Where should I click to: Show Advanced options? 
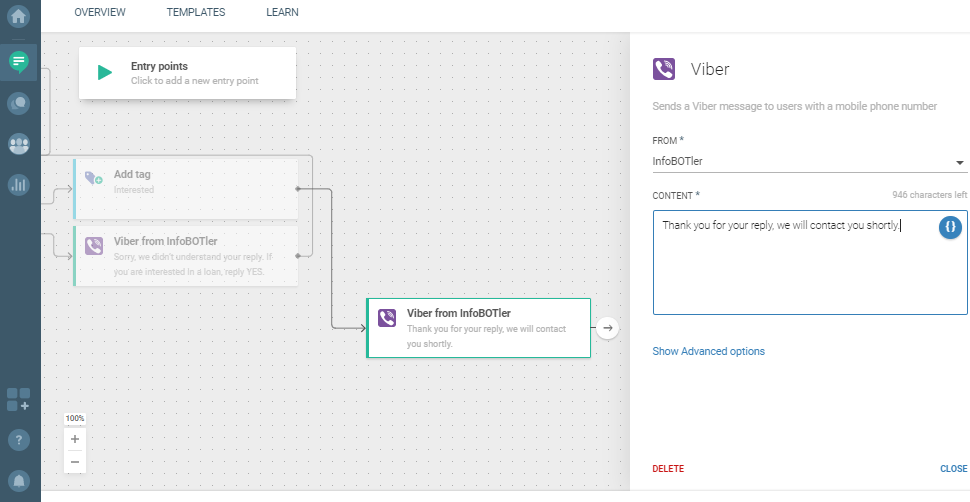[x=708, y=351]
